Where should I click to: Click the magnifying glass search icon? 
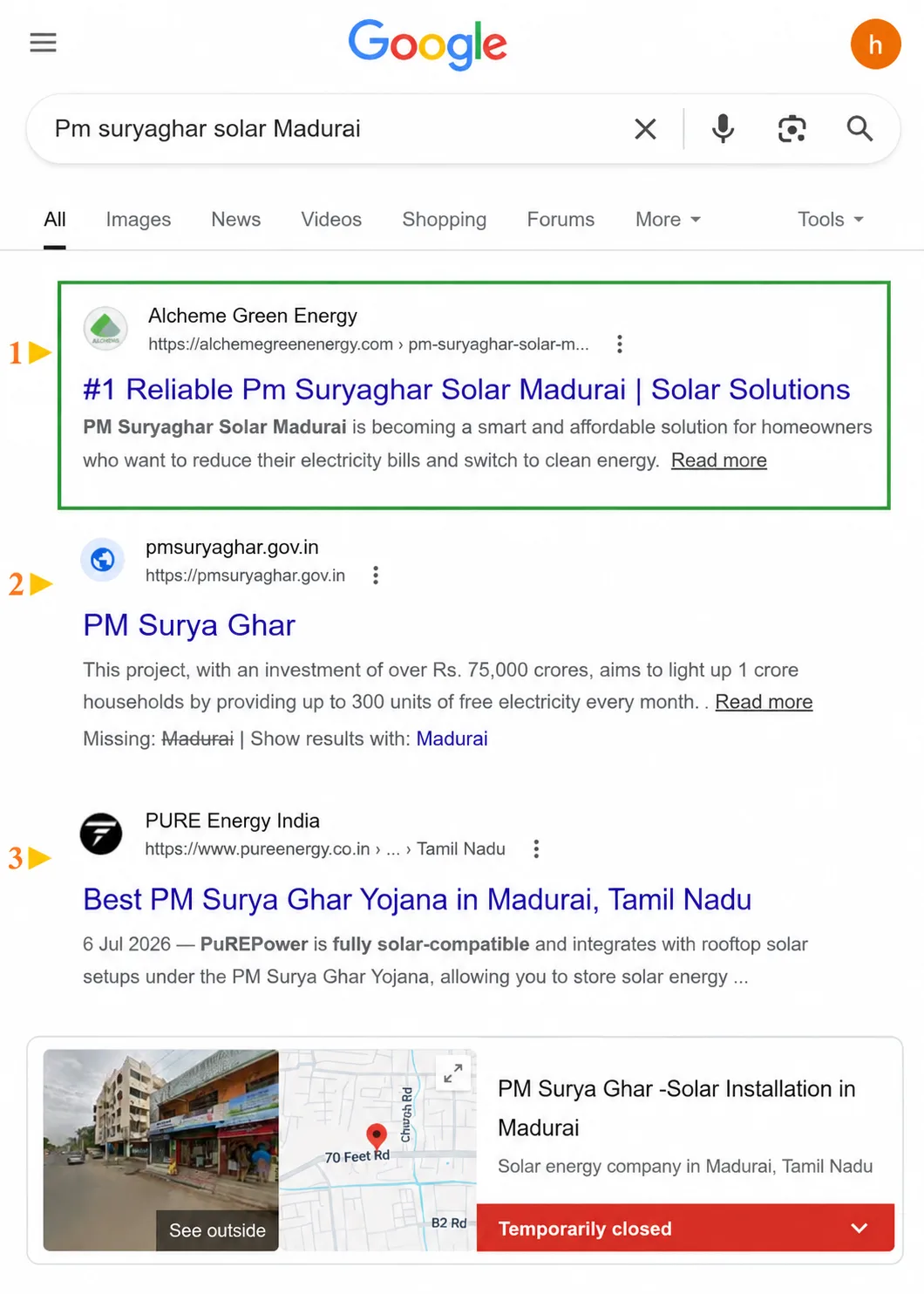[859, 129]
